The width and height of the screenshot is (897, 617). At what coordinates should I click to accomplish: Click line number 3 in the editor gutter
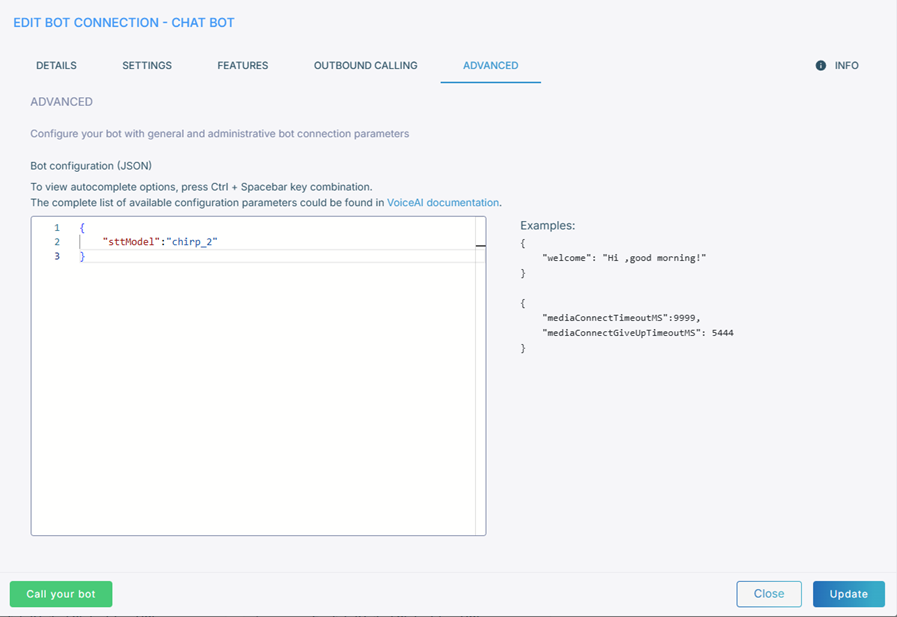[x=57, y=256]
